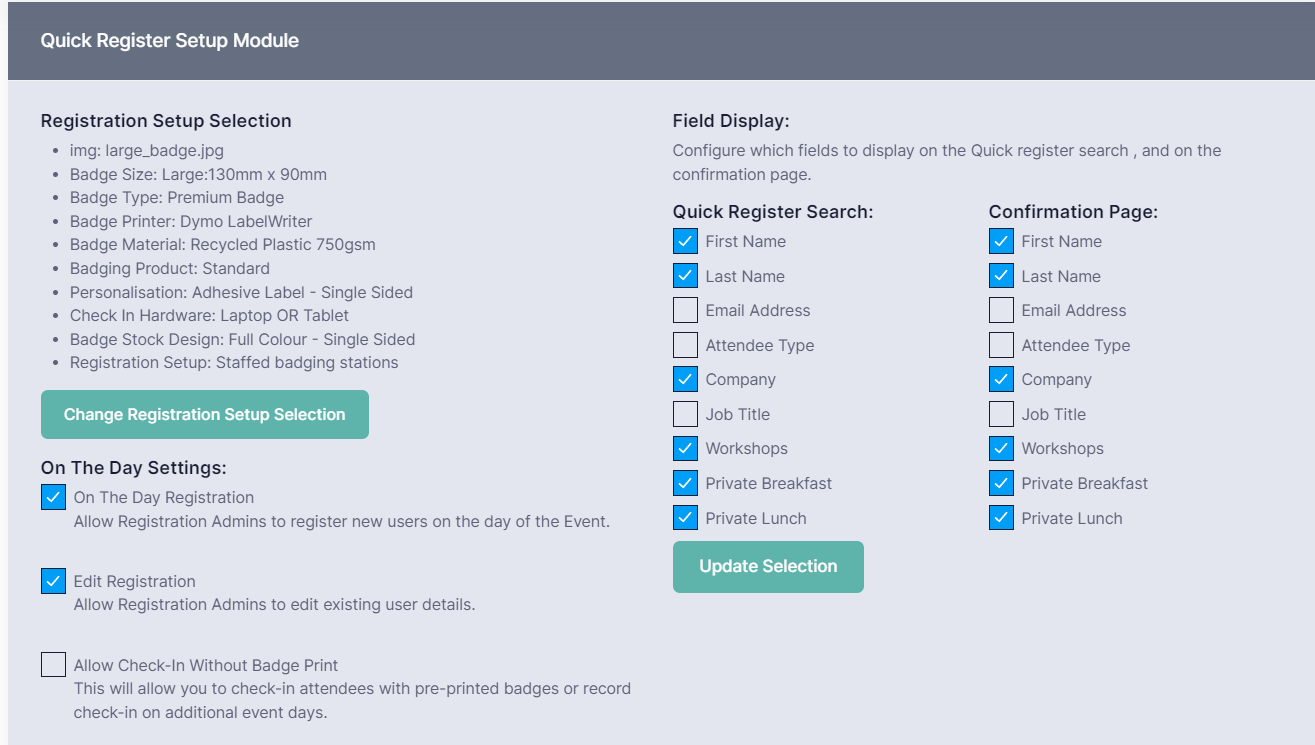This screenshot has width=1315, height=745.
Task: Disable Private Breakfast in Quick Register Search
Action: click(685, 483)
